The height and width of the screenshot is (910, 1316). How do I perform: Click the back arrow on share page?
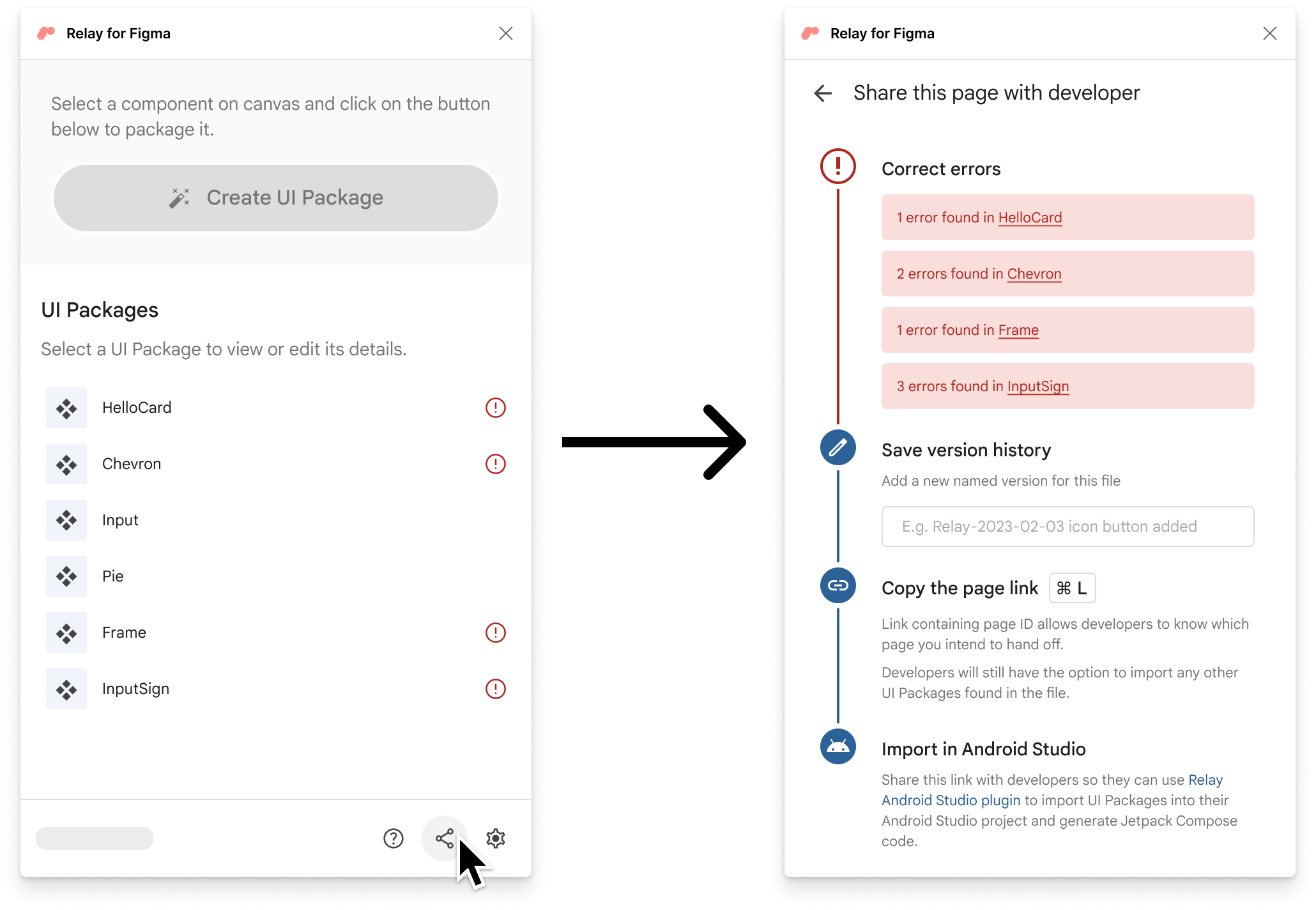pyautogui.click(x=822, y=92)
